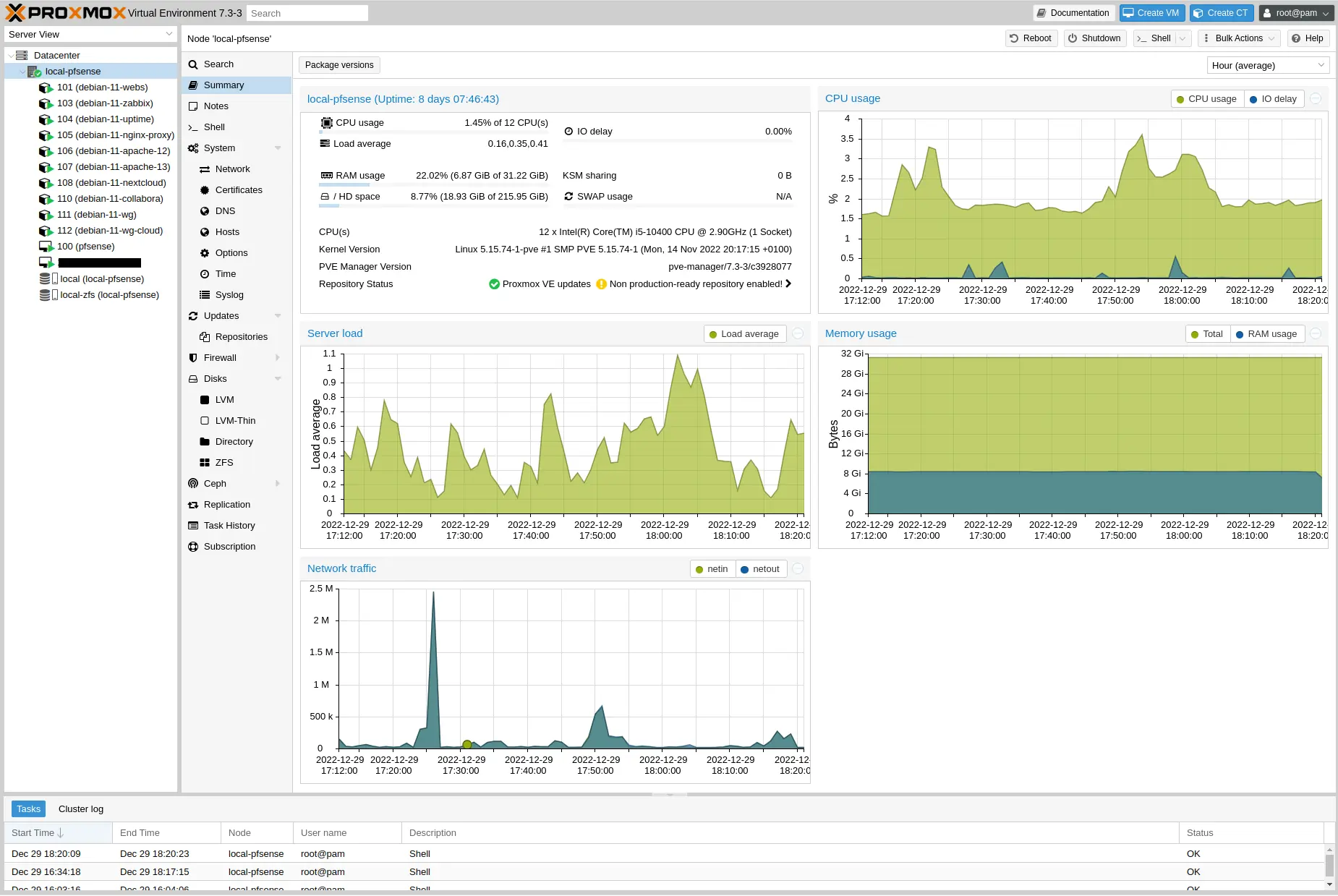
Task: Click the globe icon beside DNS
Action: [205, 211]
